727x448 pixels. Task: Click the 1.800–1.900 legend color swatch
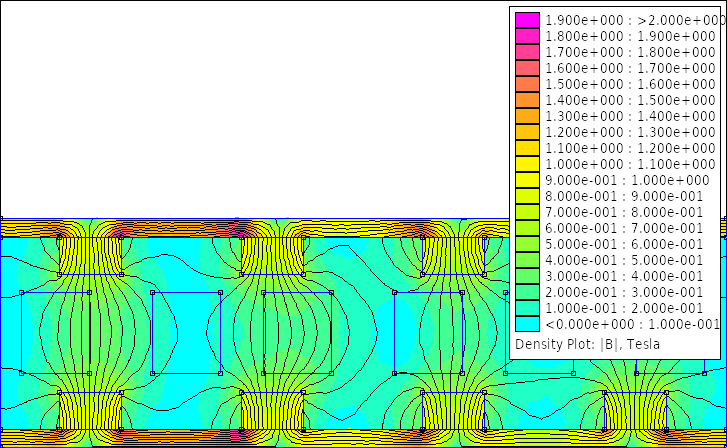pos(527,36)
